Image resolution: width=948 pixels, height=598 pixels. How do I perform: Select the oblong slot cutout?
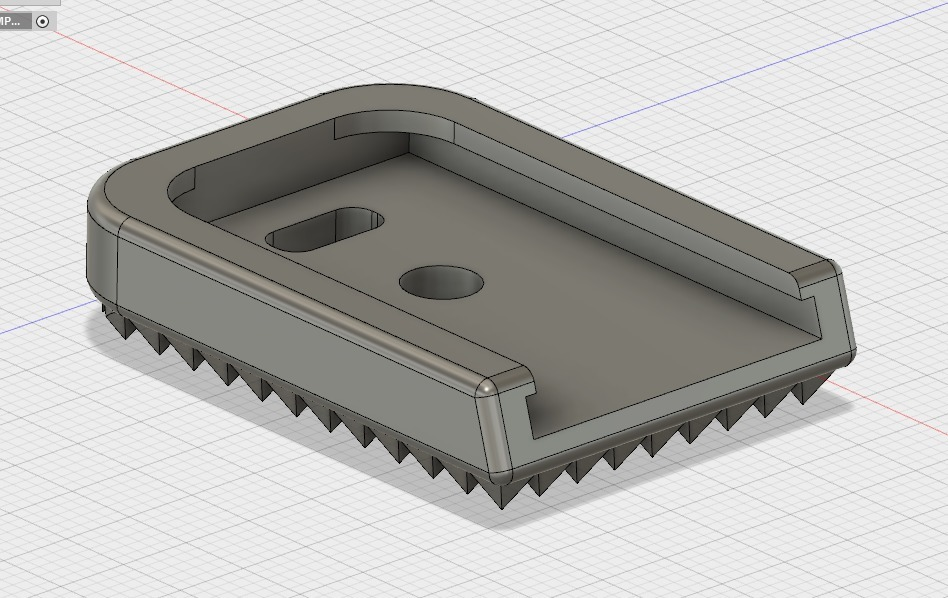pos(326,230)
